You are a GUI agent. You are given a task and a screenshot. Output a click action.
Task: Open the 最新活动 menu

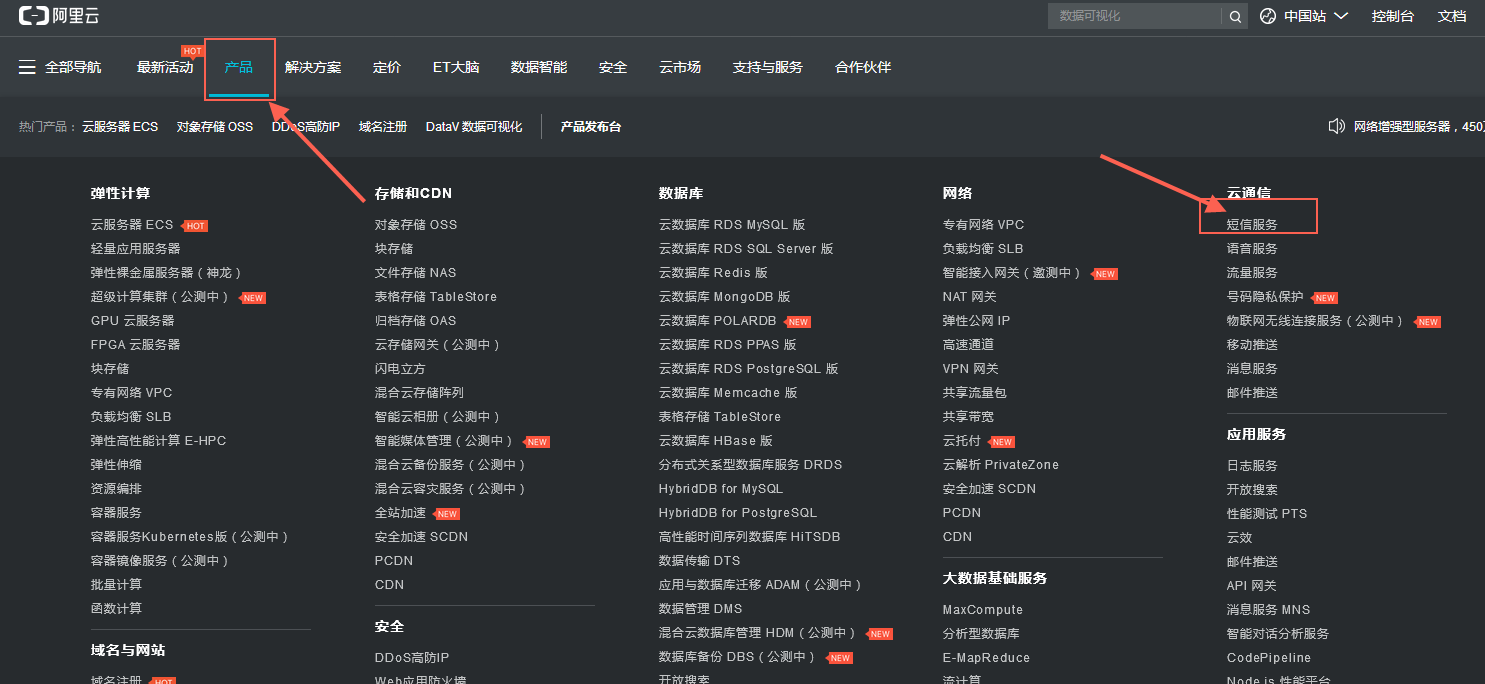pos(165,67)
